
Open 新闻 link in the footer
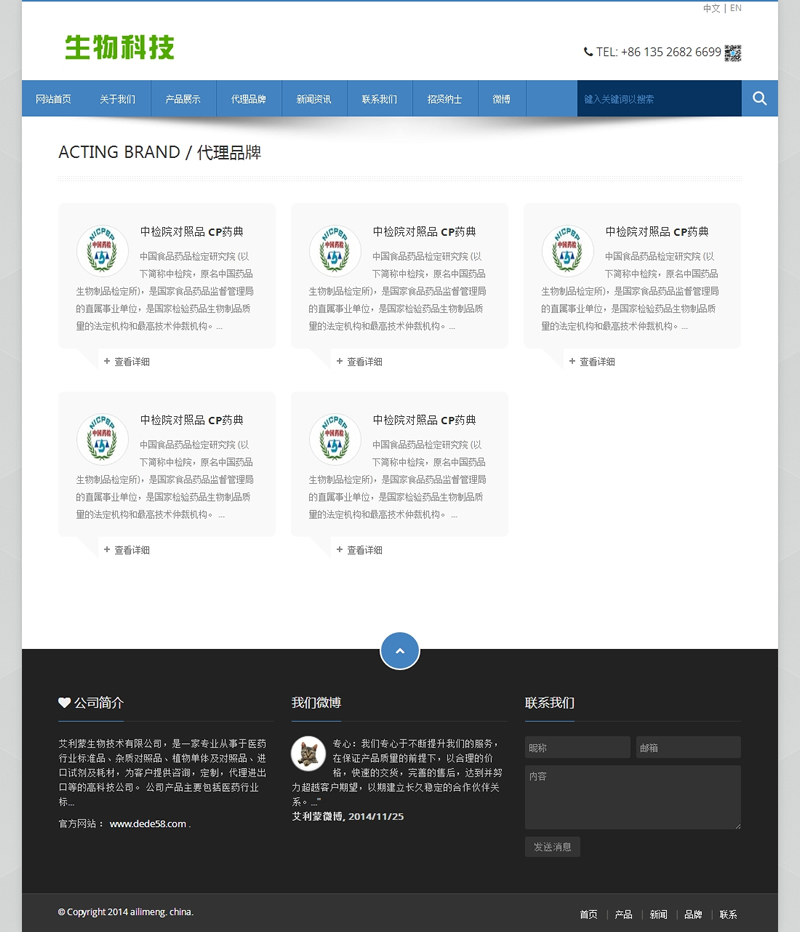point(658,914)
